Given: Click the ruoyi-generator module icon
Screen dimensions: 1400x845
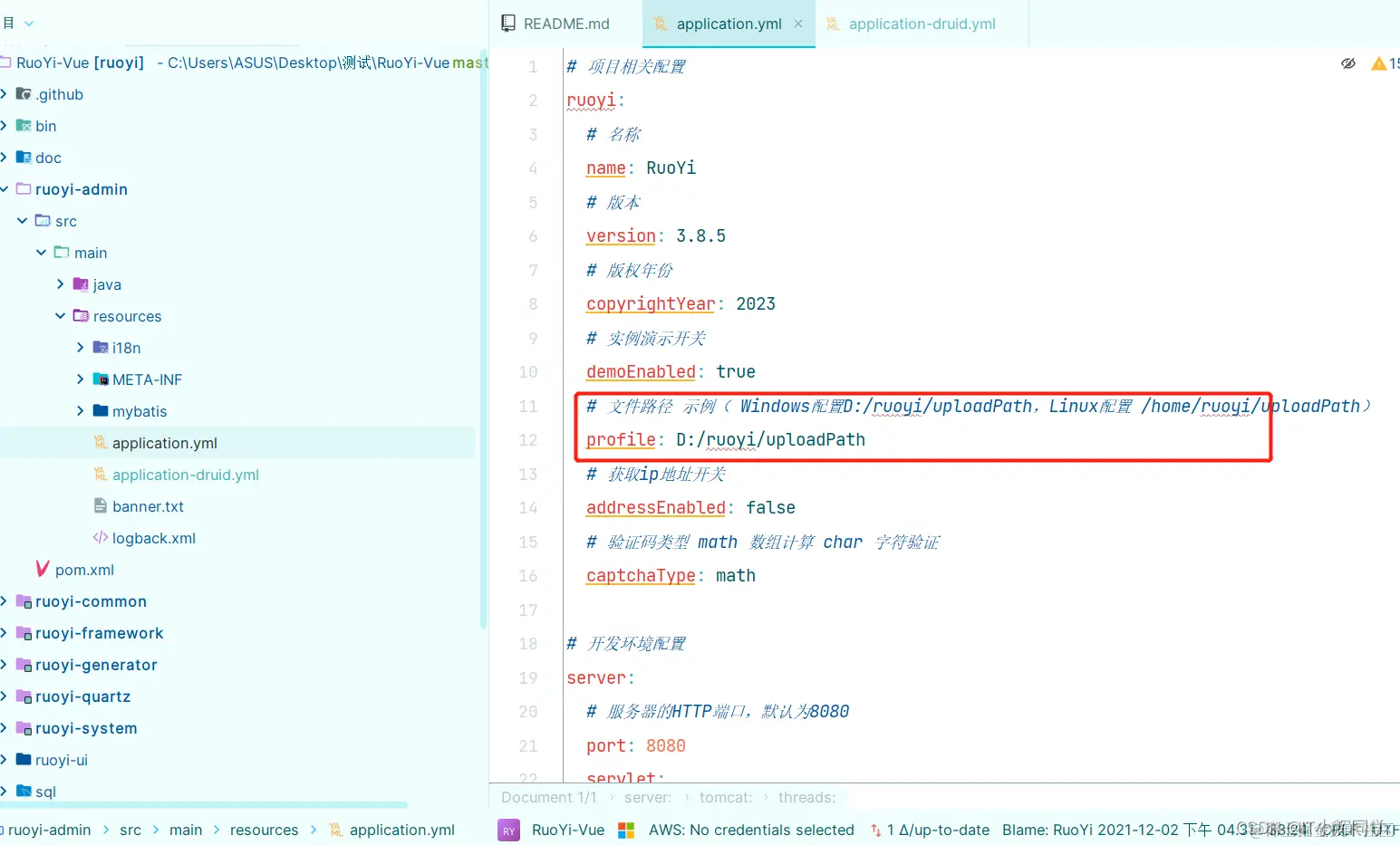Looking at the screenshot, I should [x=24, y=665].
